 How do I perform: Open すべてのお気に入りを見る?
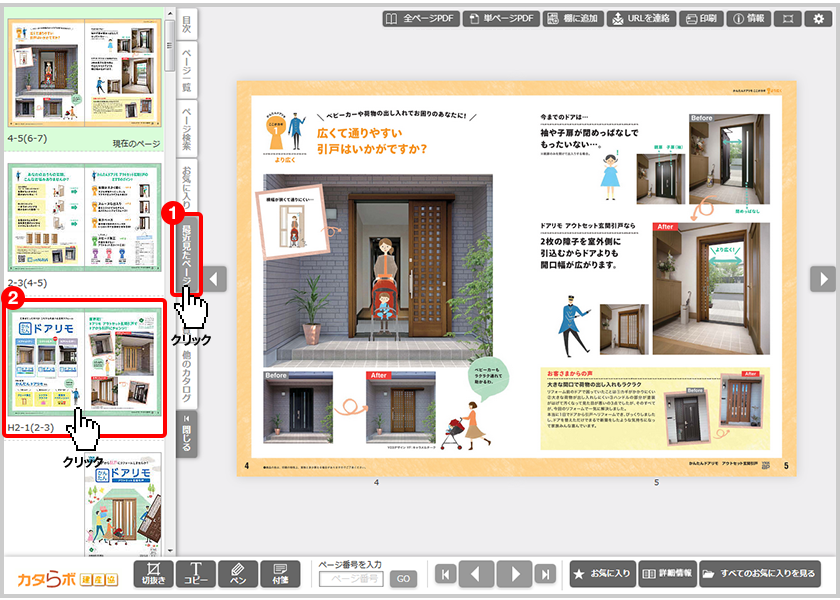(760, 574)
